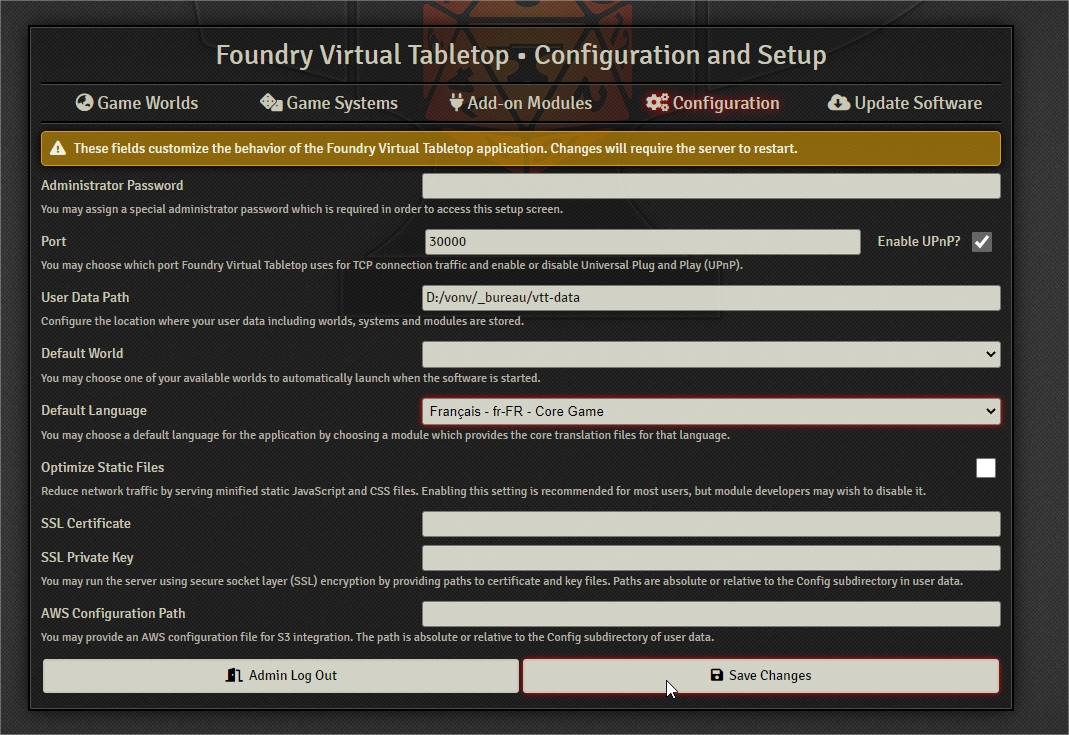Click the warning triangle icon in the yellow banner
This screenshot has height=735, width=1069.
point(58,149)
